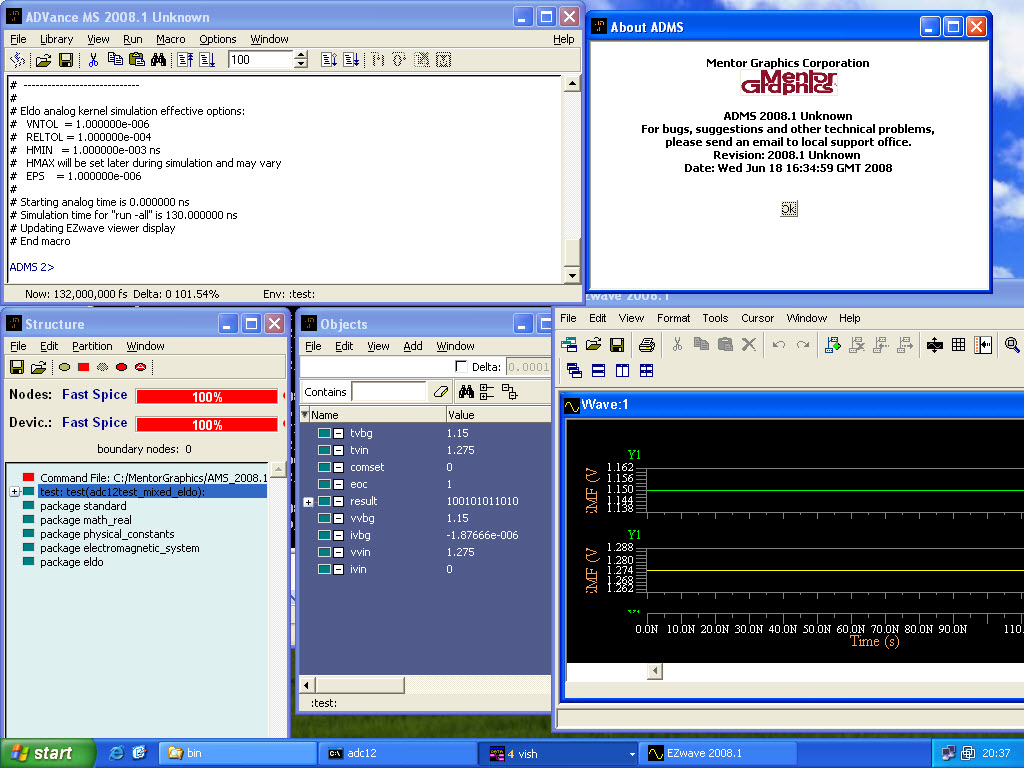Select package math_real in Structure tree

click(86, 520)
